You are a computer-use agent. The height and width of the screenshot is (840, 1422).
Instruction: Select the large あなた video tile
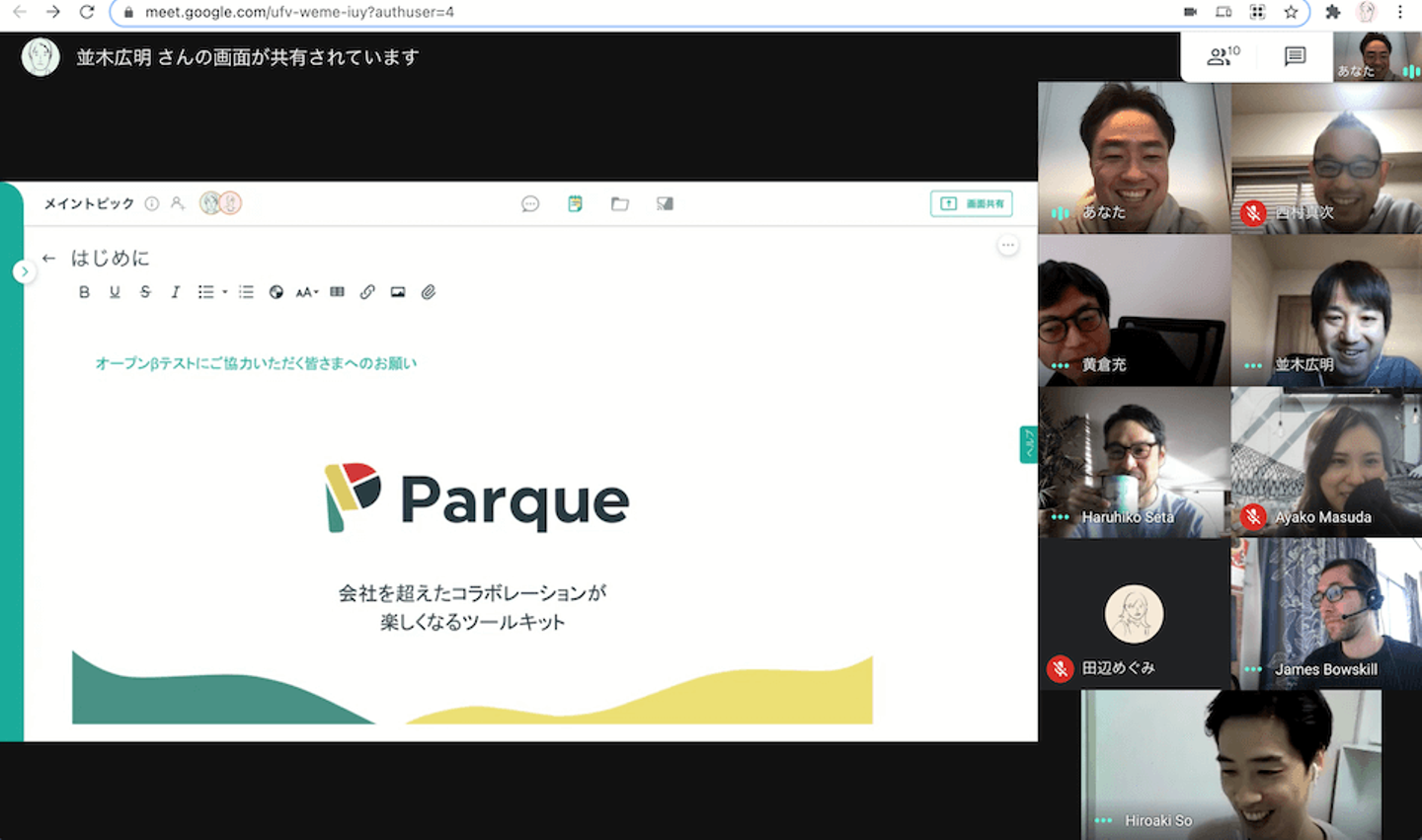pos(1134,157)
